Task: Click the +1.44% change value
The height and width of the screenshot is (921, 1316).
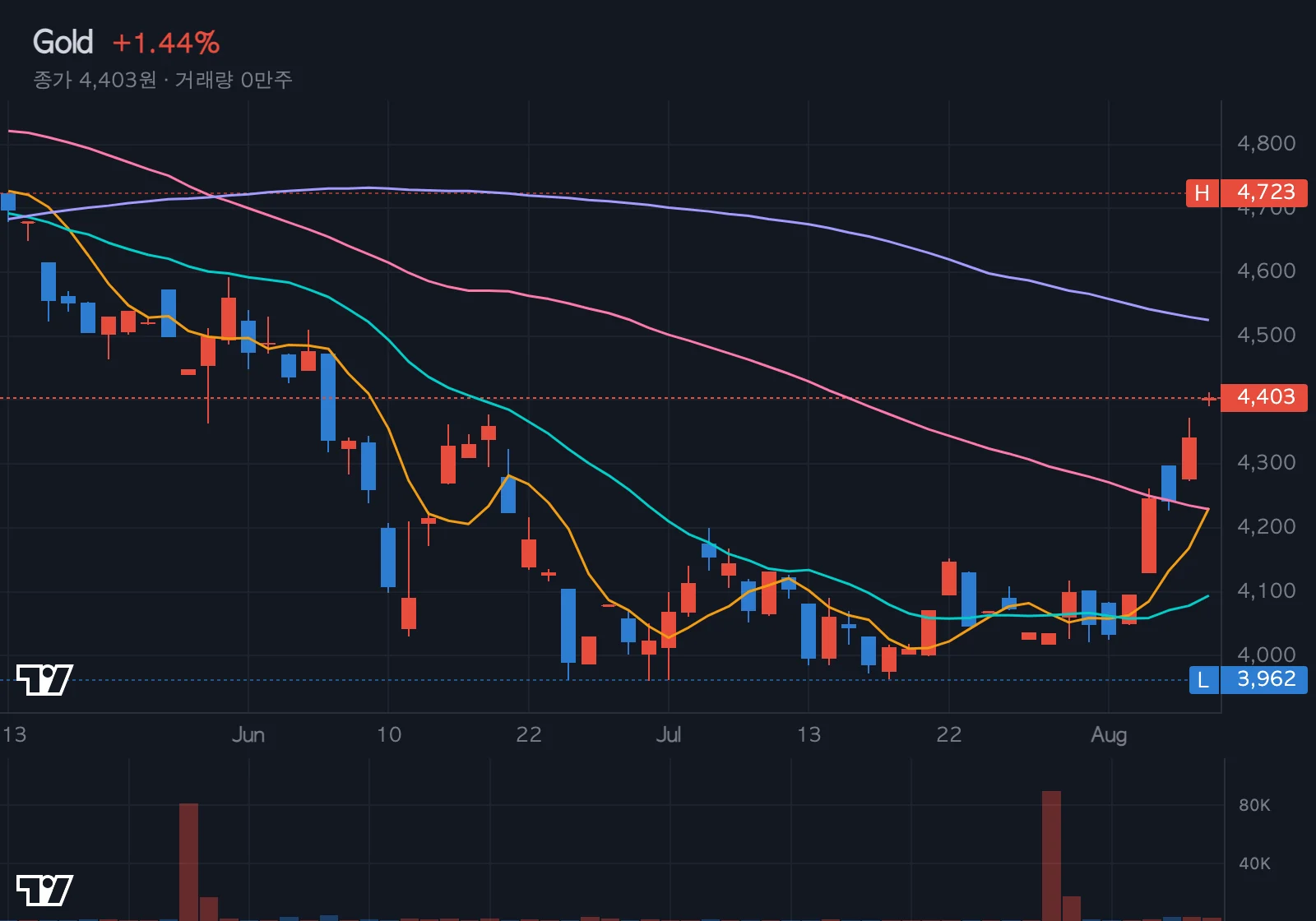Action: 165,43
